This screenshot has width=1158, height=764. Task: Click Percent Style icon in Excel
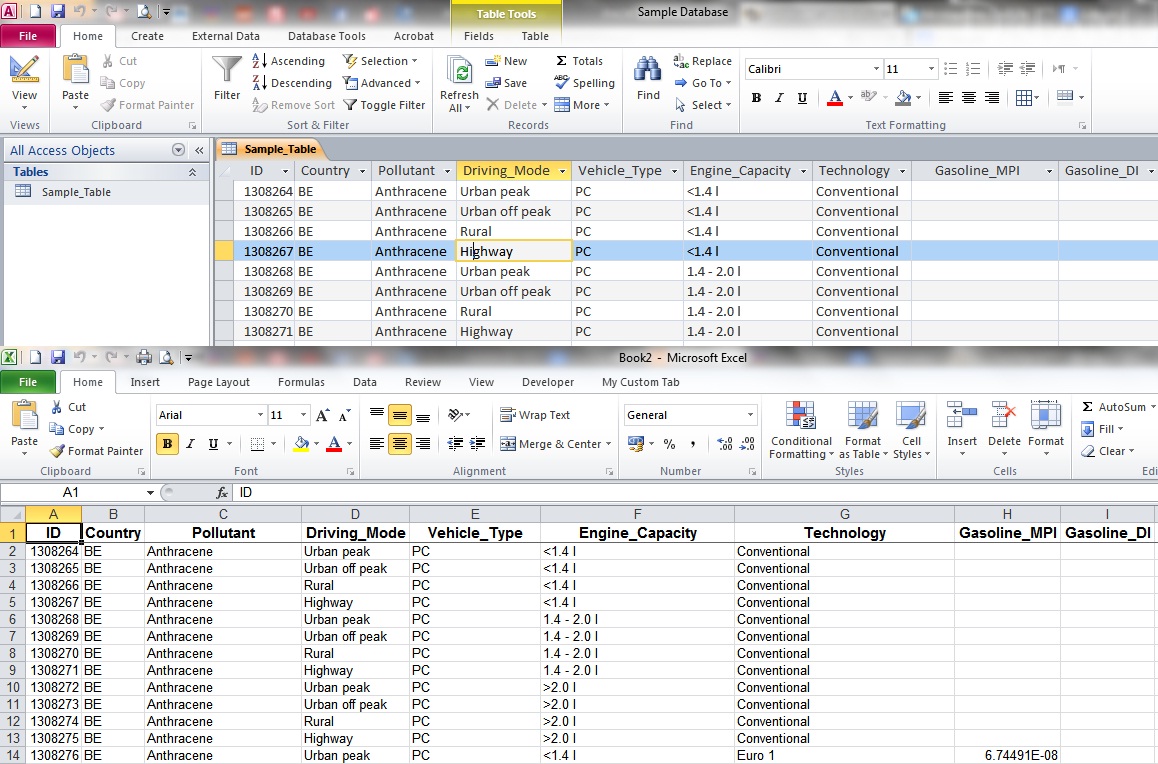tap(669, 444)
